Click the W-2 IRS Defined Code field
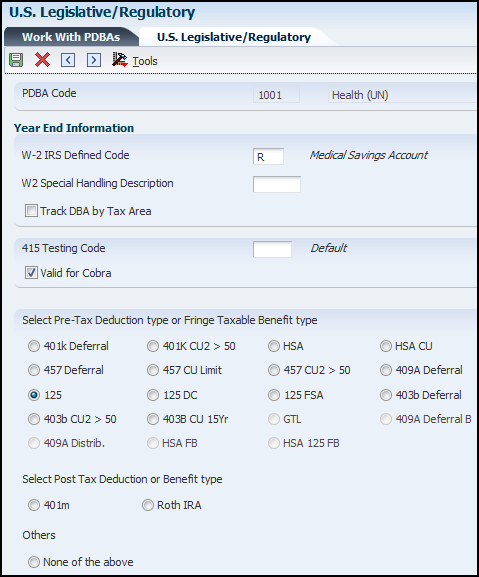The width and height of the screenshot is (479, 577). [x=268, y=156]
